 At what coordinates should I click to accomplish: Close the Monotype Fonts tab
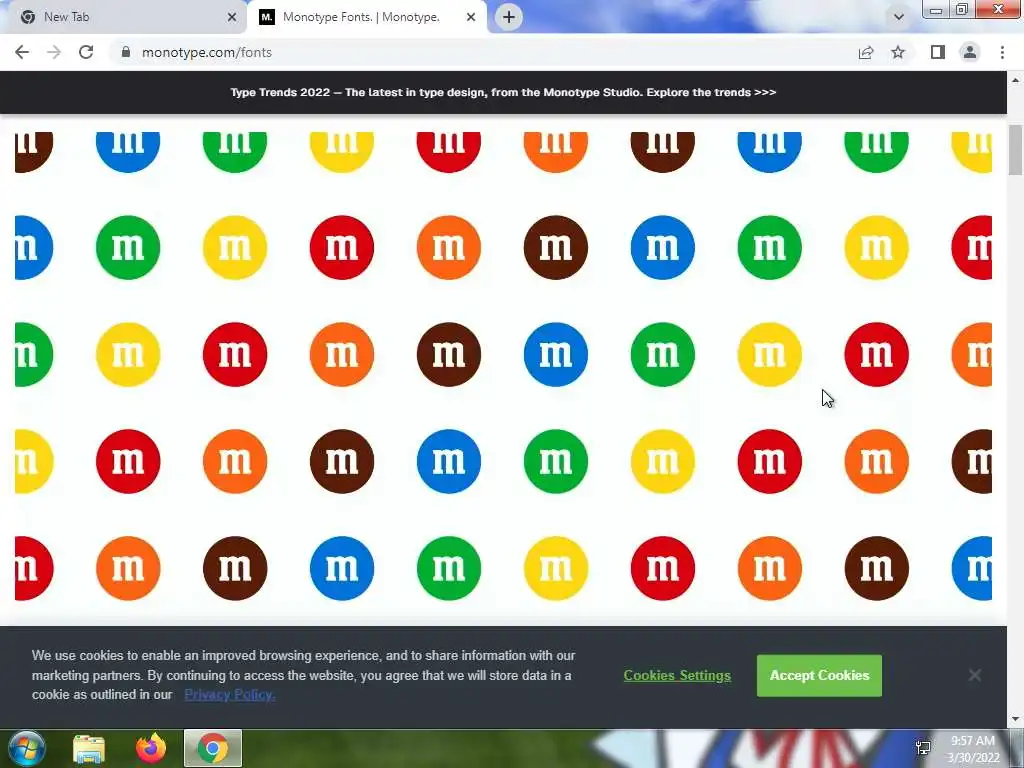[471, 17]
